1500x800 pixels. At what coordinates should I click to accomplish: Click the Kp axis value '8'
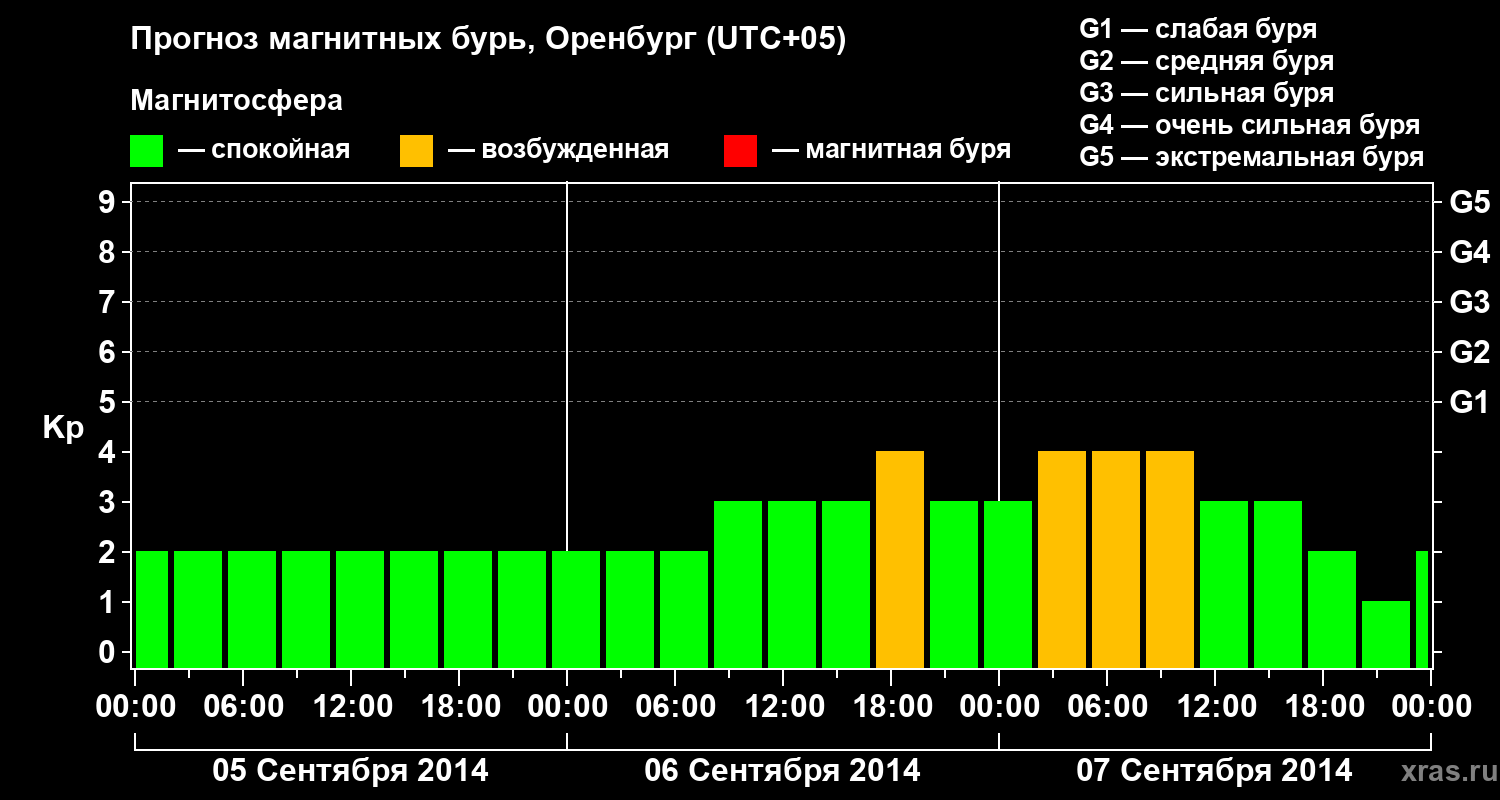pyautogui.click(x=109, y=252)
